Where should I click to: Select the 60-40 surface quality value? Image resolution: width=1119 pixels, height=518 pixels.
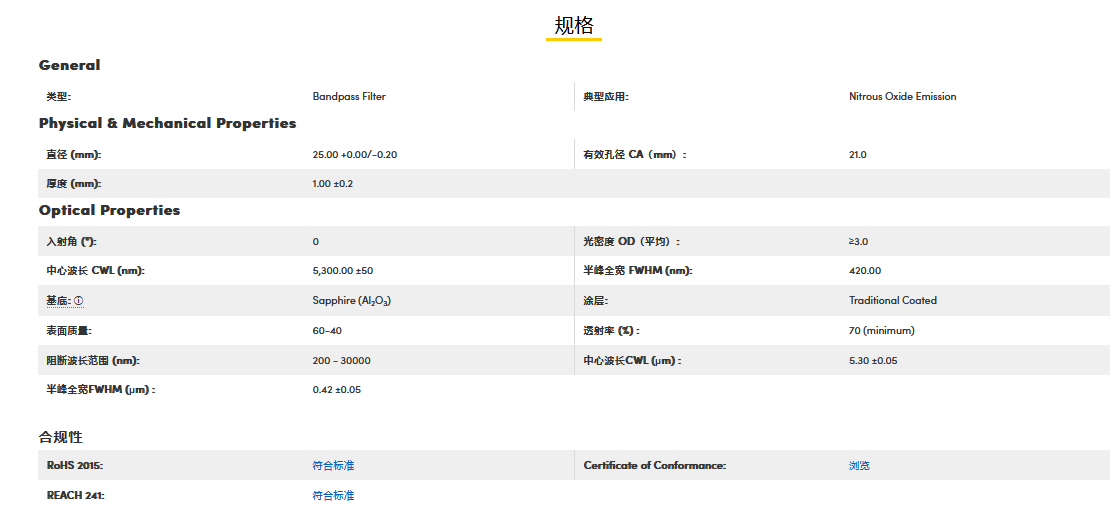click(327, 331)
